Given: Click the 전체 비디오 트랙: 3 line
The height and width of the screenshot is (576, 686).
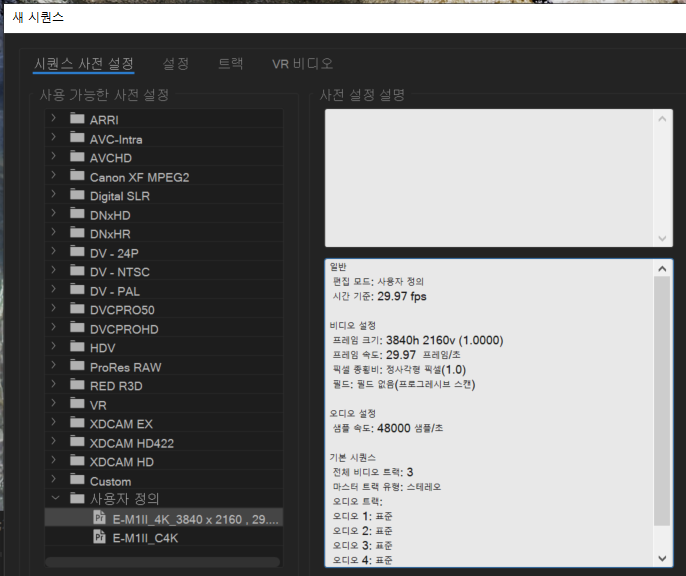Looking at the screenshot, I should [373, 472].
